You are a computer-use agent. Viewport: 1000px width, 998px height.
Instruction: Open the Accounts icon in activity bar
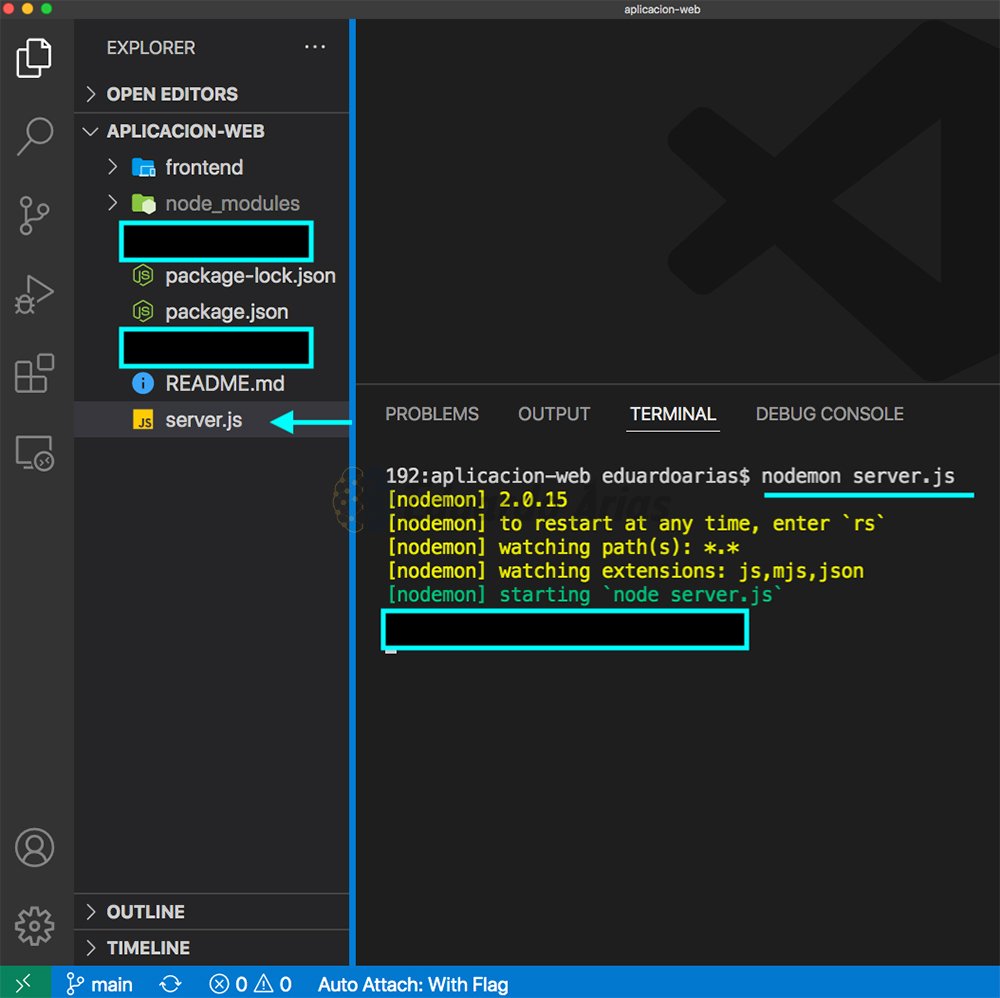[34, 847]
